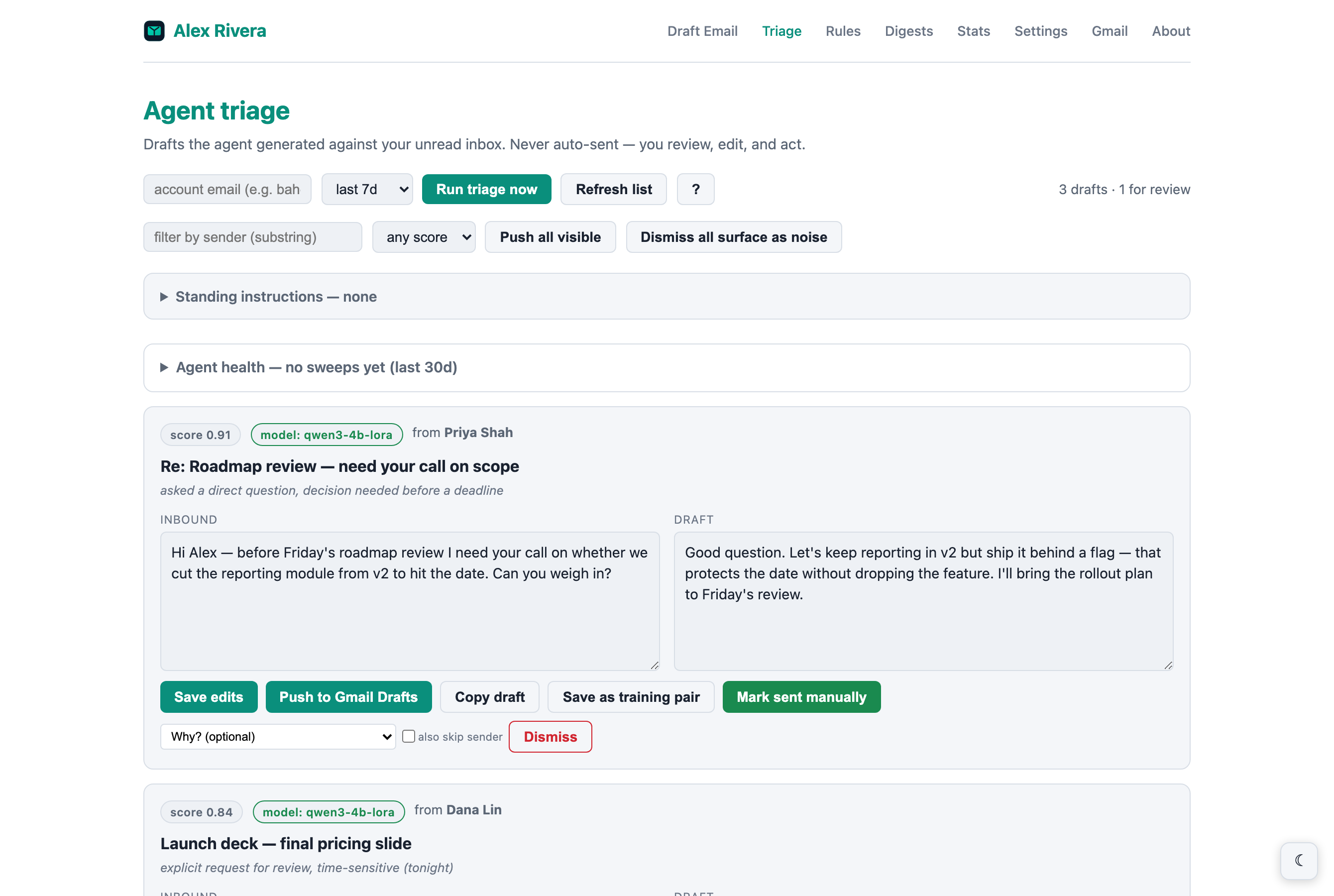
Task: Open the Gmail nav tab
Action: [x=1110, y=31]
